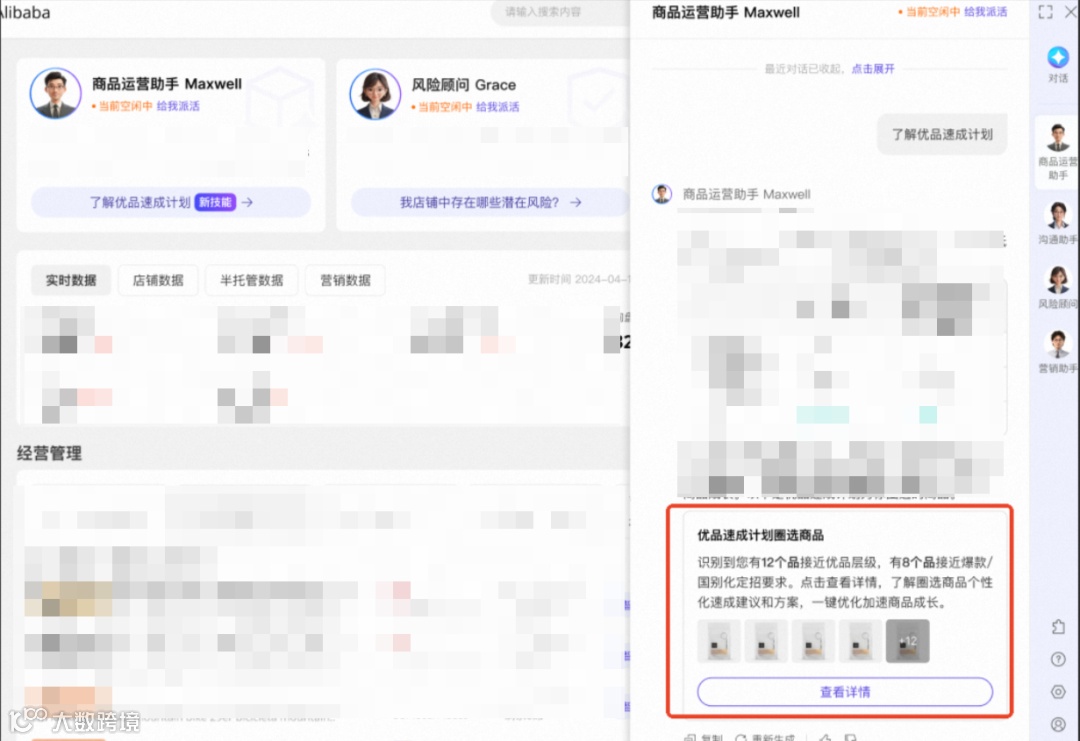The height and width of the screenshot is (741, 1080).
Task: Click 风险顾问 Grace card title
Action: tap(464, 85)
